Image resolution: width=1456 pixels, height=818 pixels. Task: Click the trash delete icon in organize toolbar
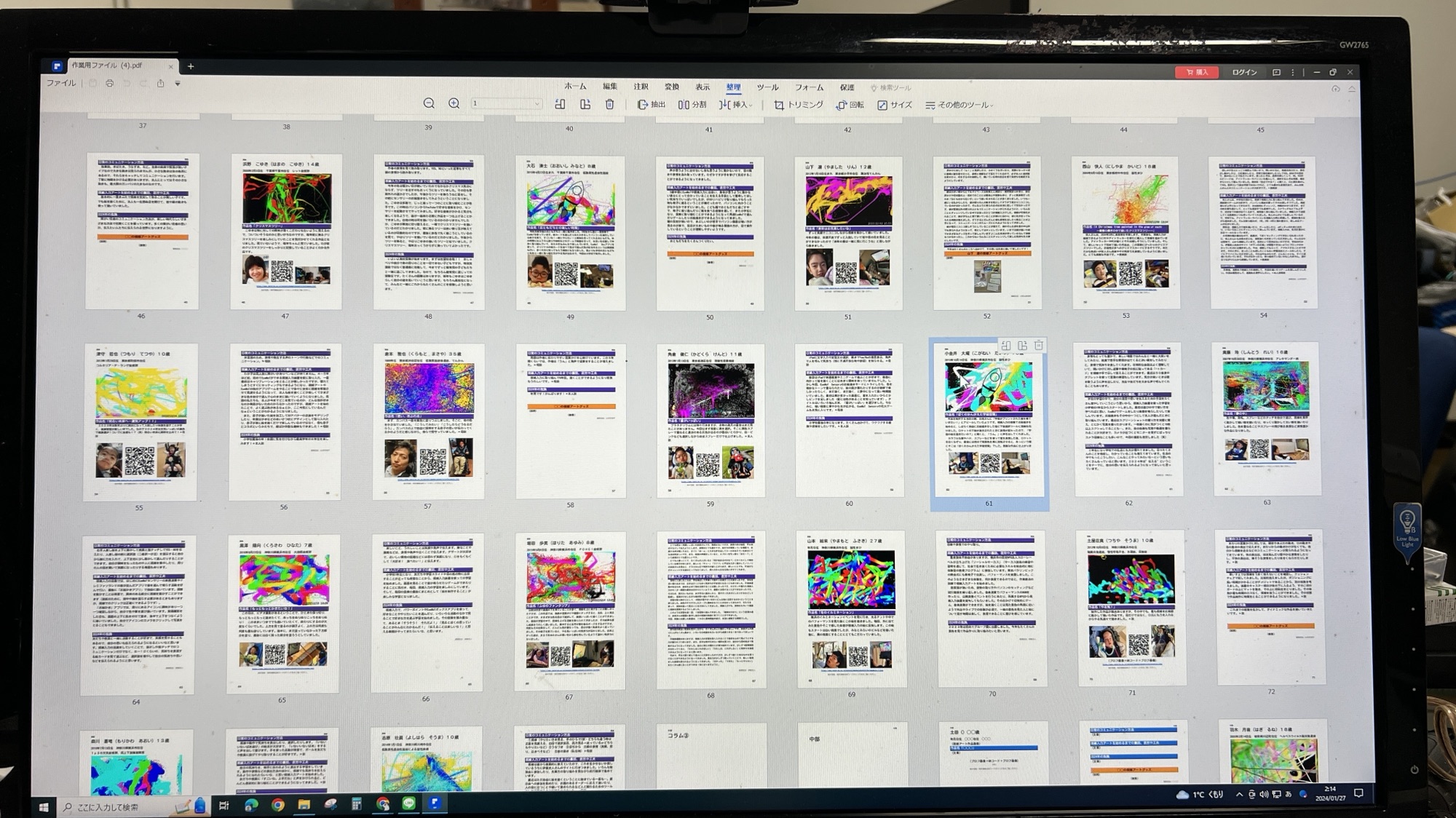[x=610, y=104]
